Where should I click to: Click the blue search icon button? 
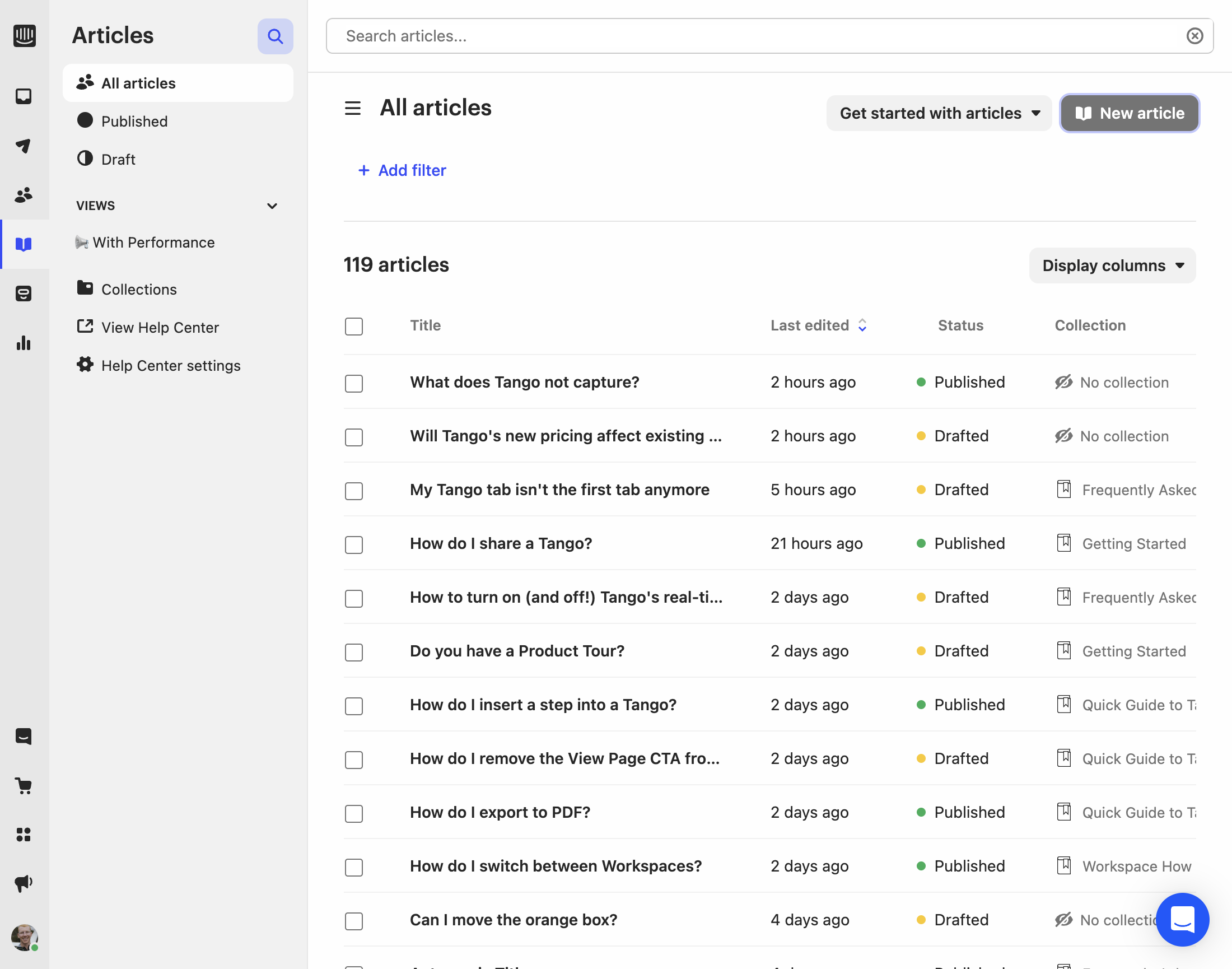coord(275,36)
